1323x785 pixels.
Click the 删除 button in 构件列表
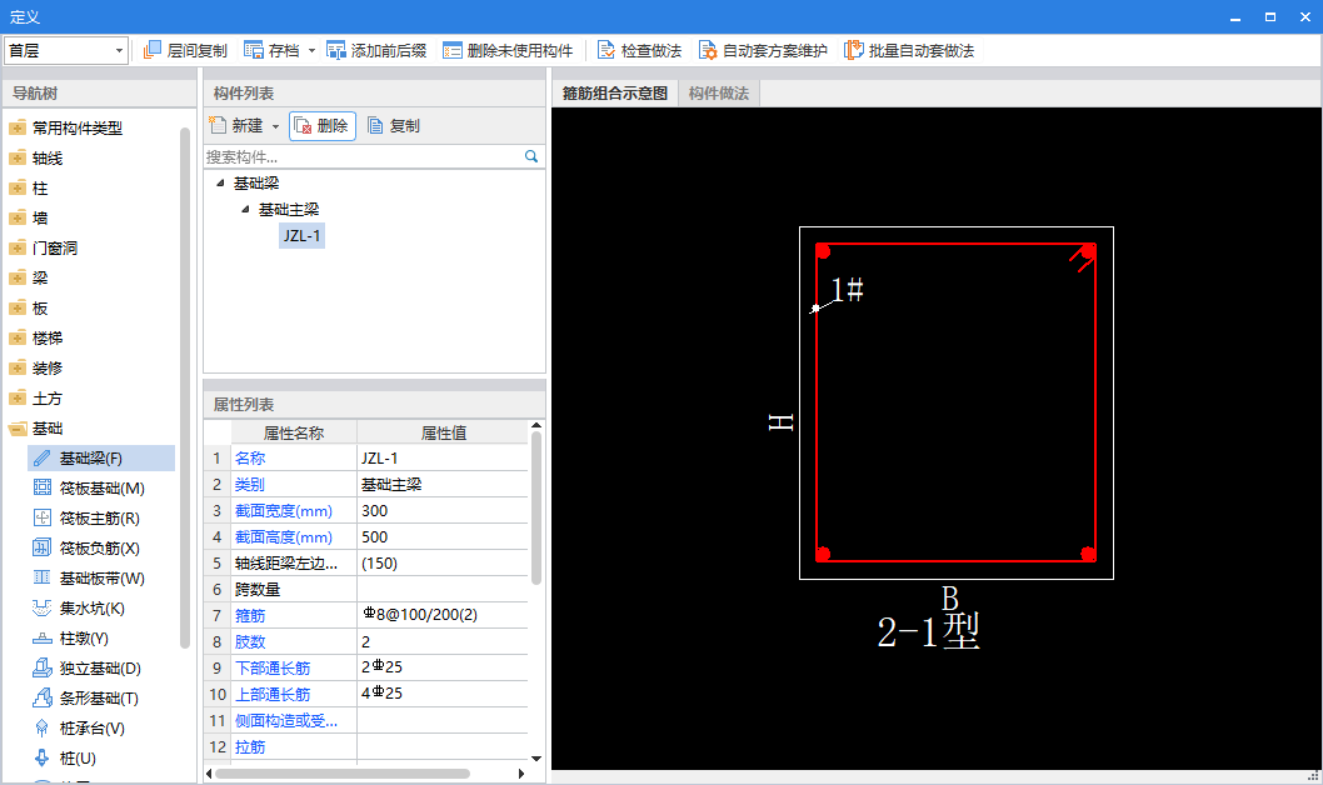pyautogui.click(x=322, y=126)
